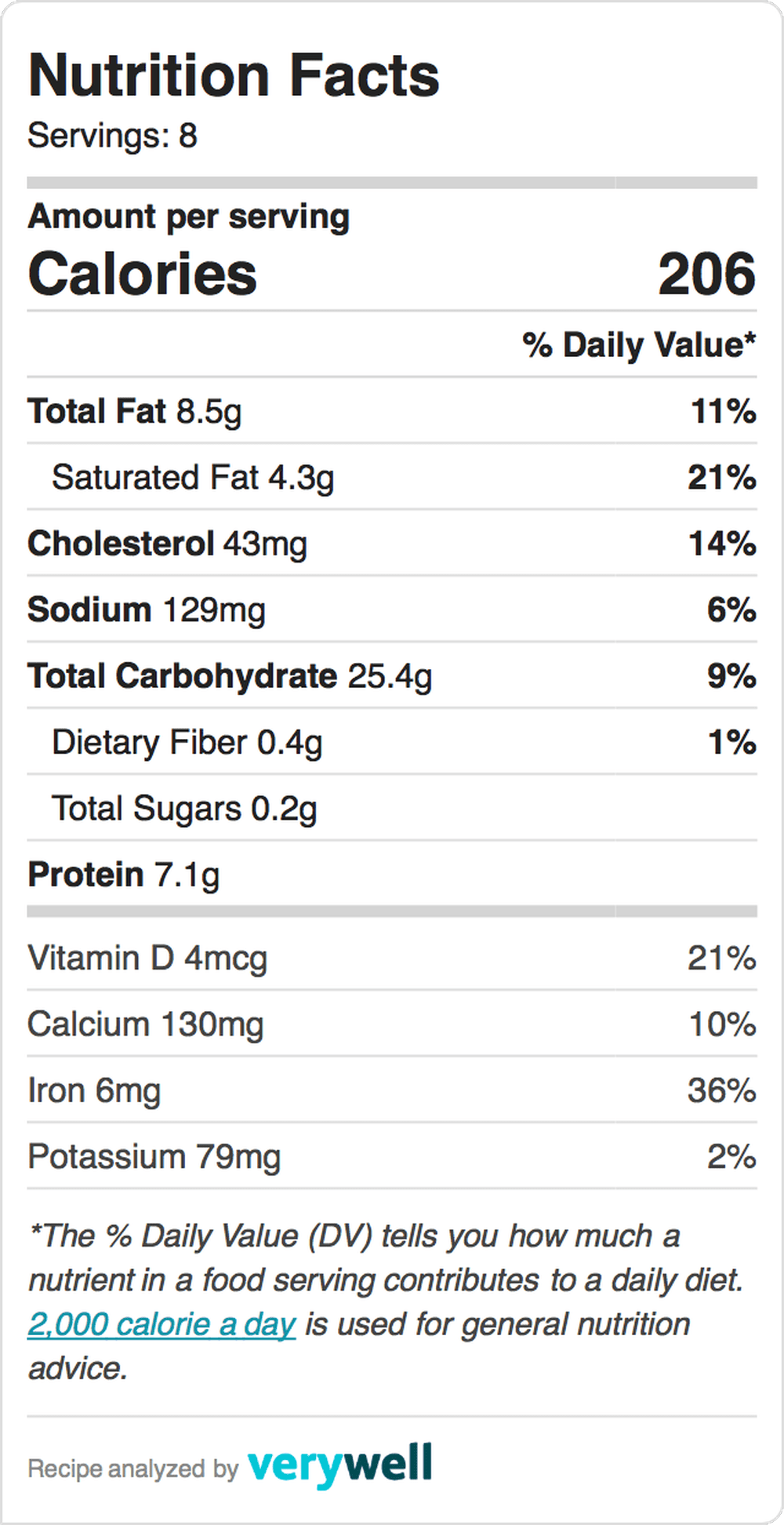Click the Sodium 129mg row

click(392, 610)
